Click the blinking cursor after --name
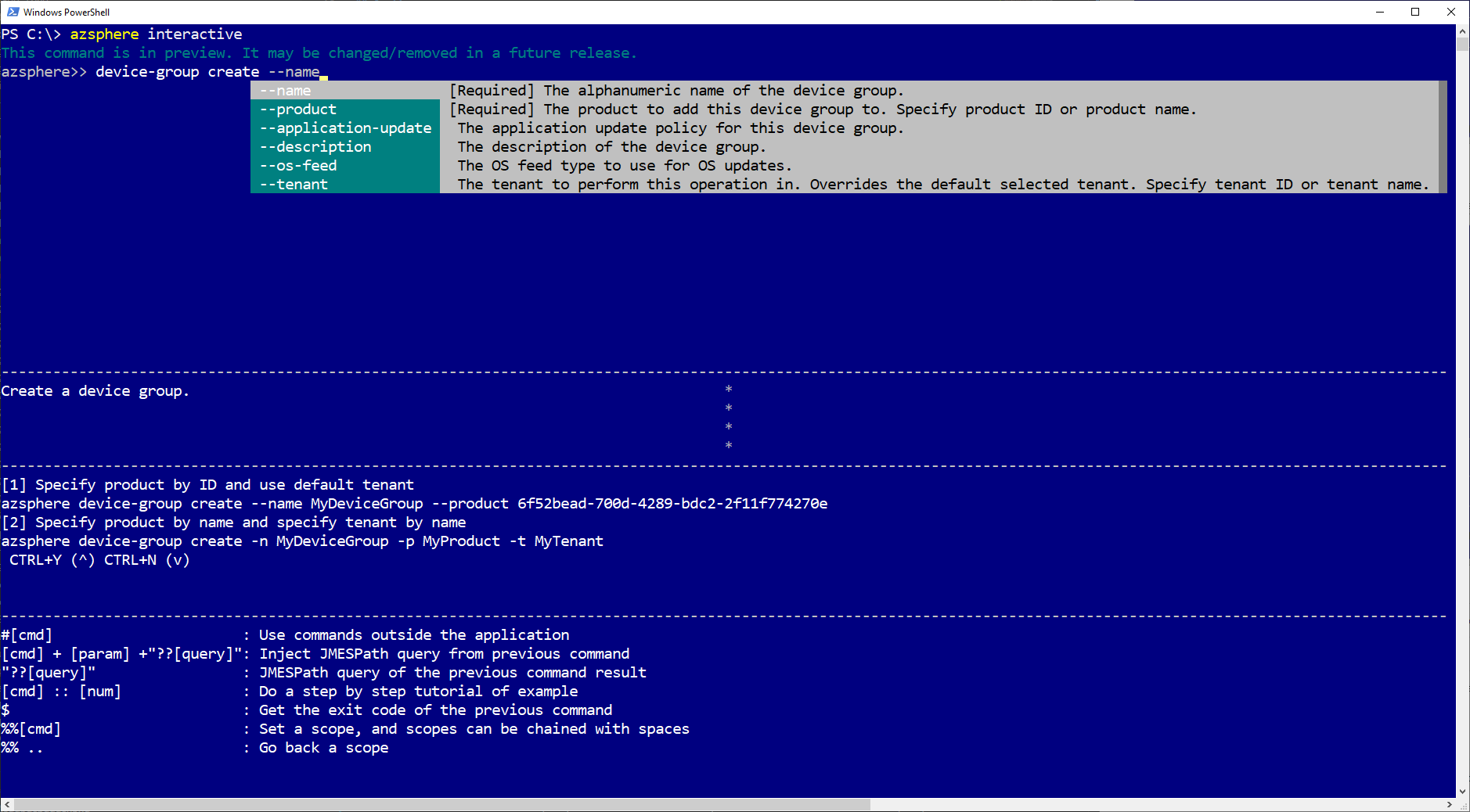The image size is (1470, 812). pyautogui.click(x=324, y=77)
